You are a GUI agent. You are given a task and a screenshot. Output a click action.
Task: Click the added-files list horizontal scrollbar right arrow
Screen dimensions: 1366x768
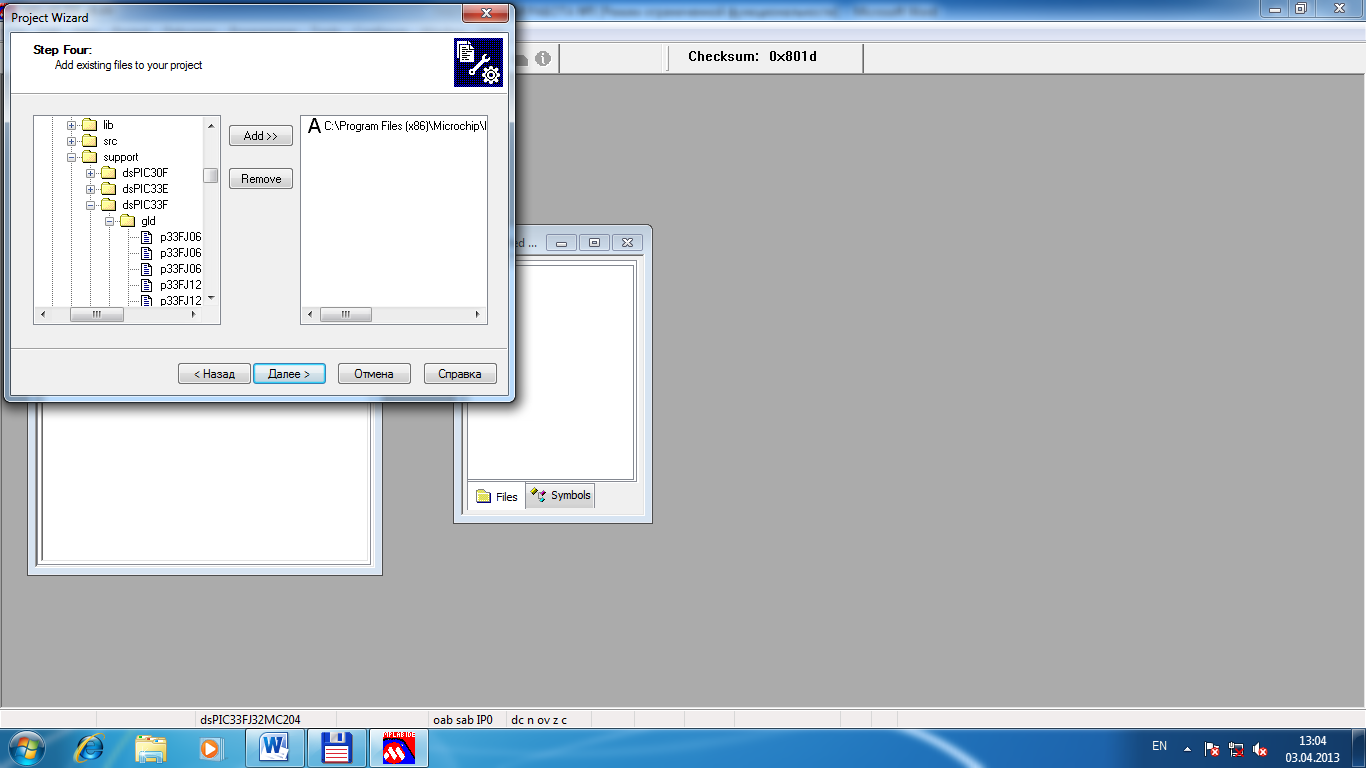point(478,314)
